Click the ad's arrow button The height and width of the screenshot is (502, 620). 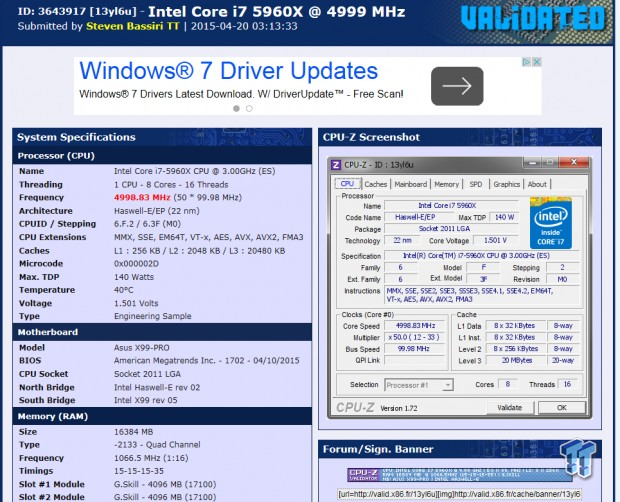tap(457, 86)
